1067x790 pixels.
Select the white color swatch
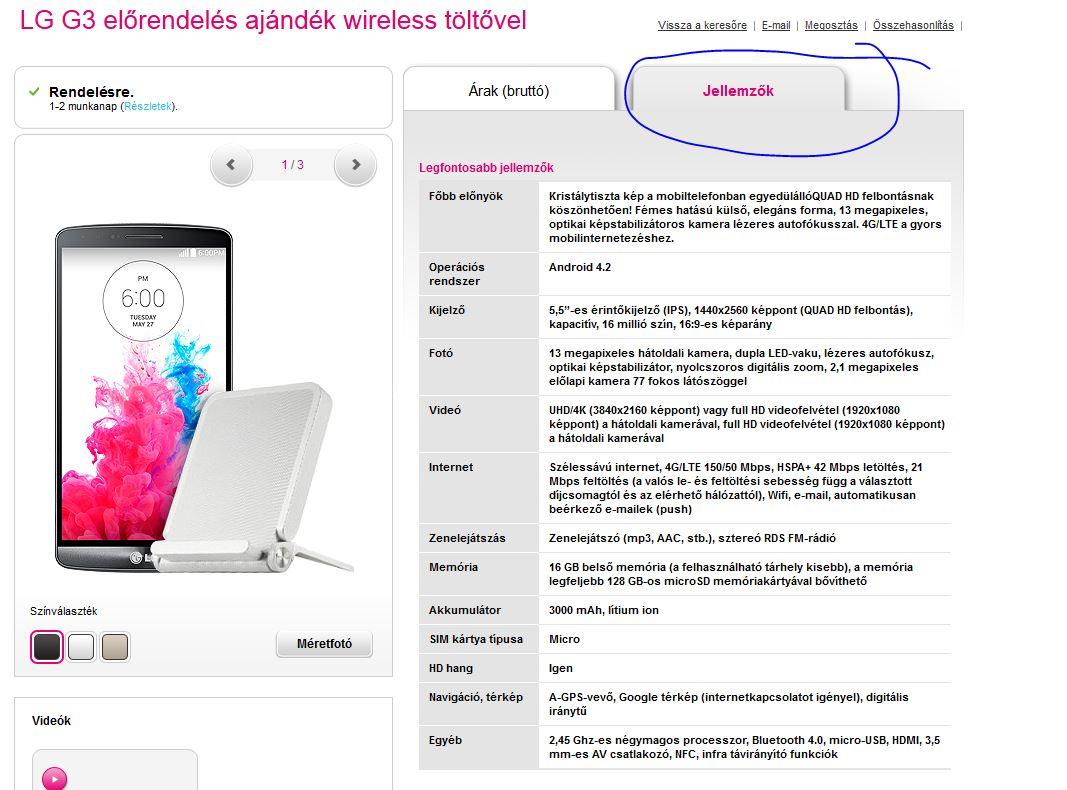81,646
